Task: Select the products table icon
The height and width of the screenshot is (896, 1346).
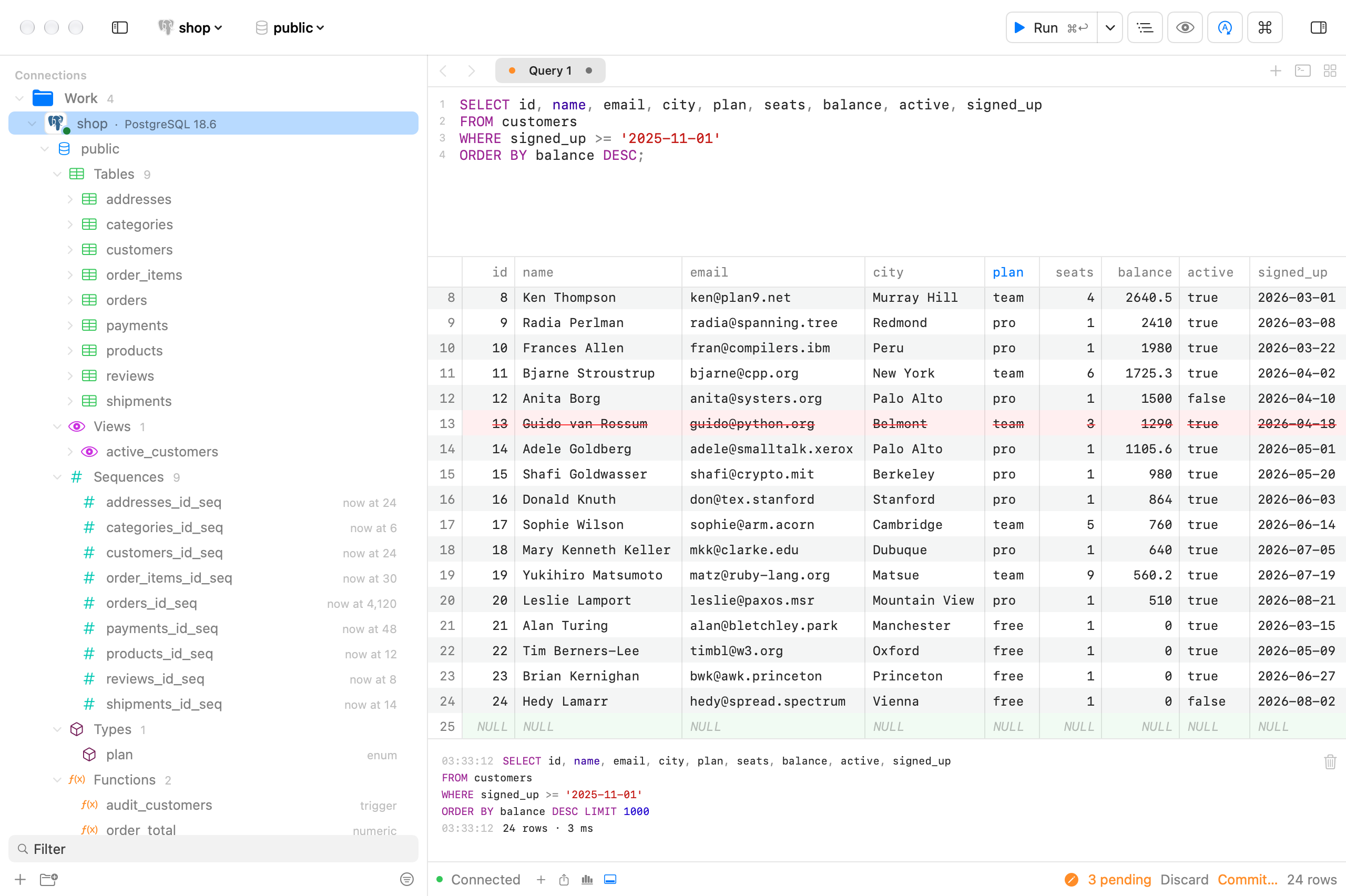Action: 89,350
